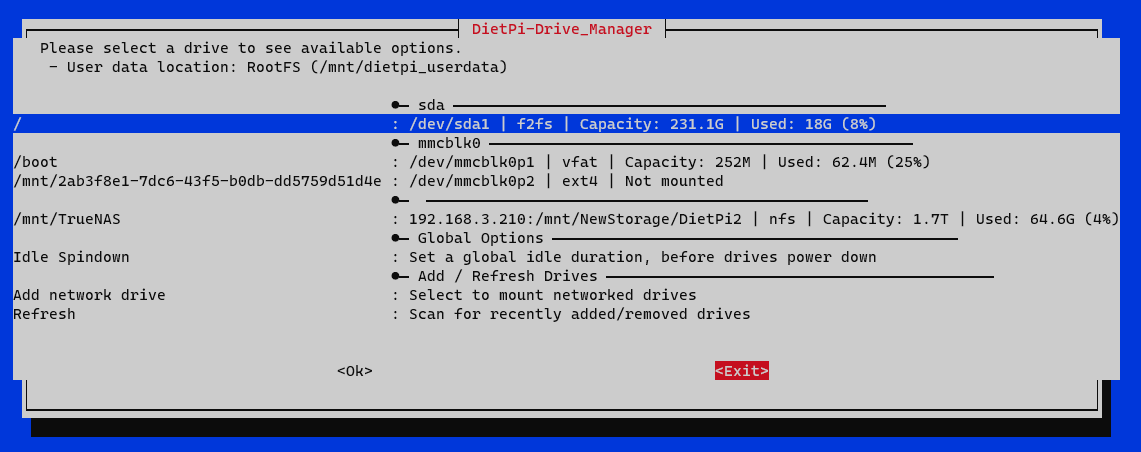Click the 'User data location' info line
The image size is (1141, 452).
278,67
